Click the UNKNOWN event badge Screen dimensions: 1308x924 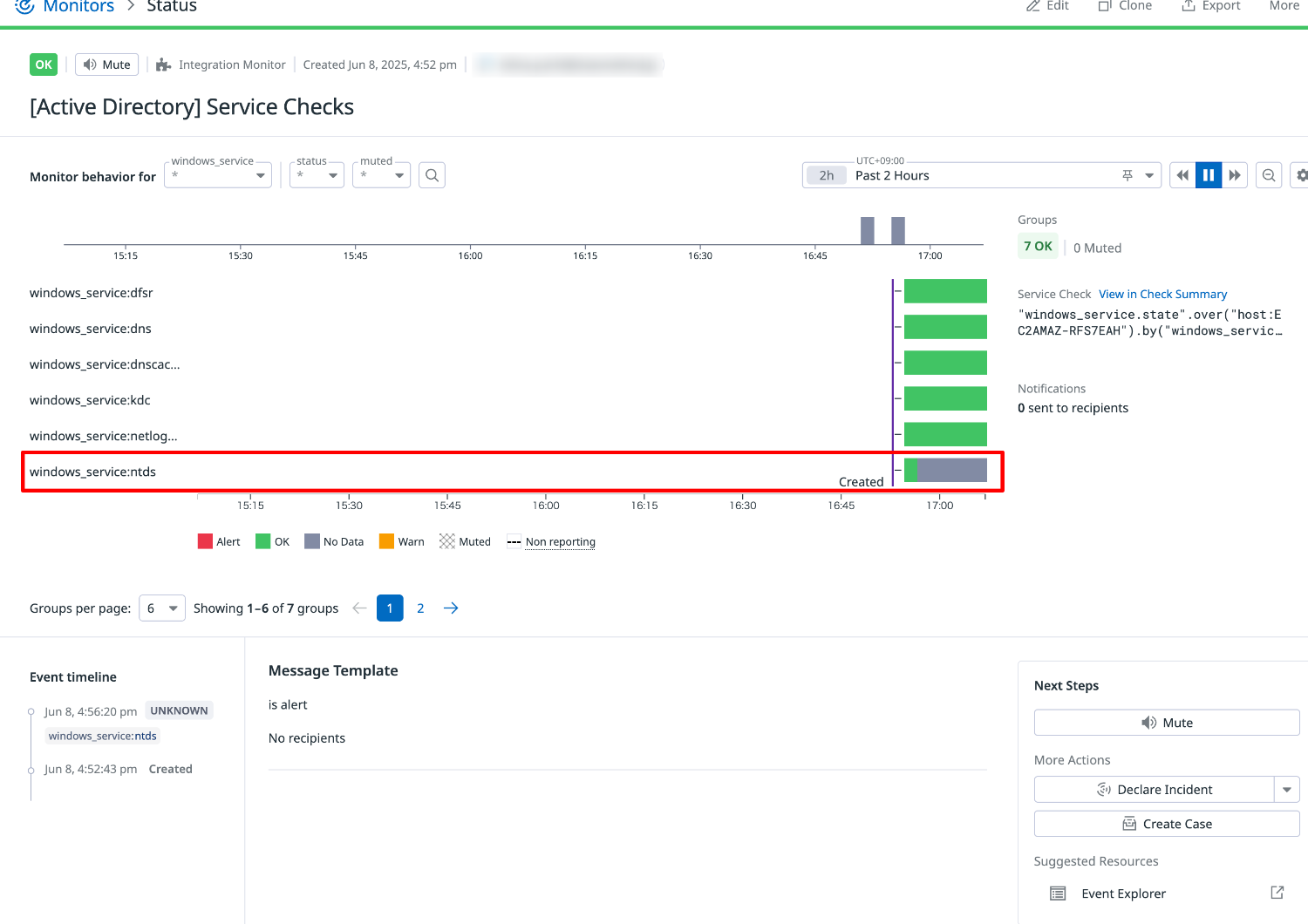179,710
